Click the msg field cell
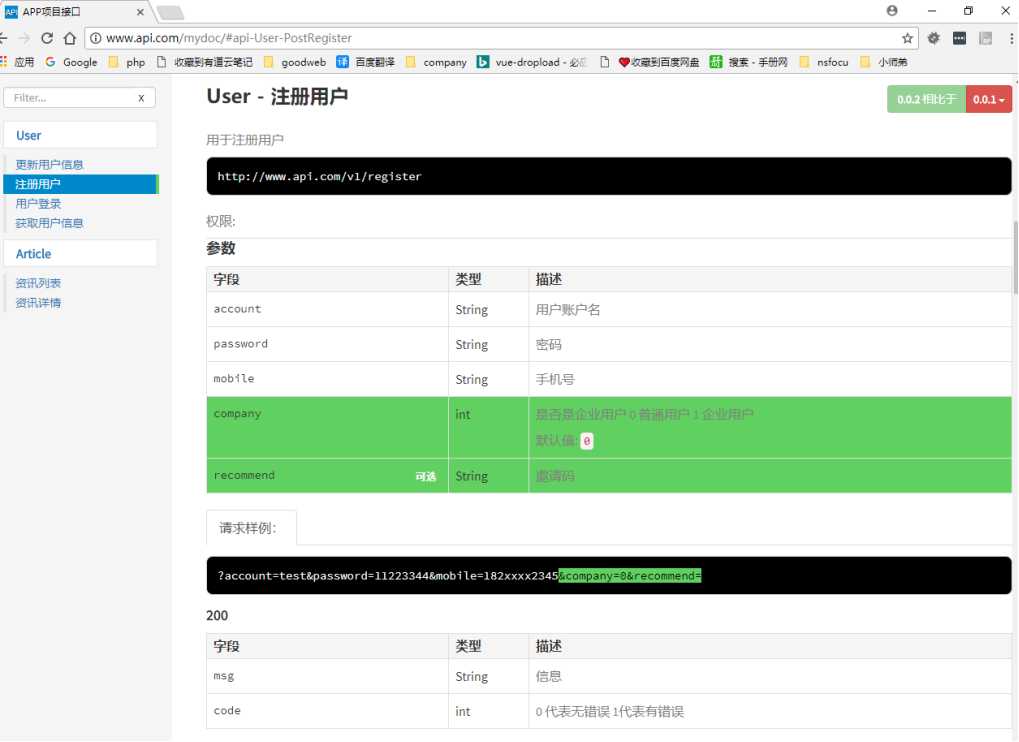The width and height of the screenshot is (1019, 742). [x=328, y=676]
